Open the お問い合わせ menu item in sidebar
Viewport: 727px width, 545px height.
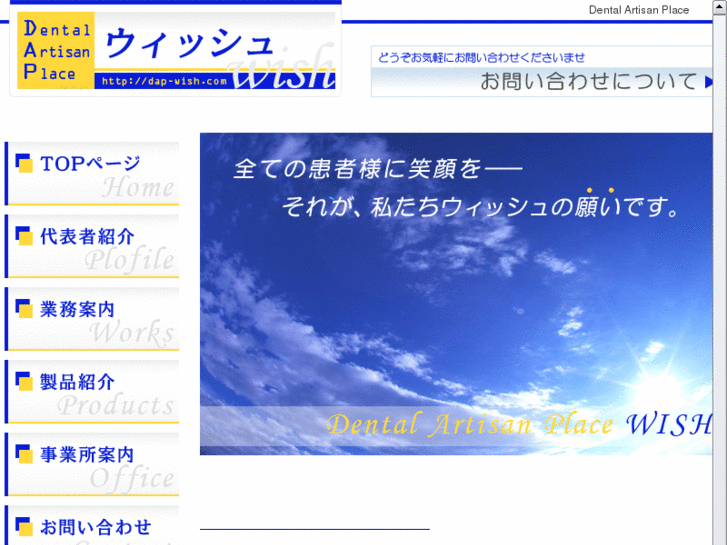[x=92, y=525]
